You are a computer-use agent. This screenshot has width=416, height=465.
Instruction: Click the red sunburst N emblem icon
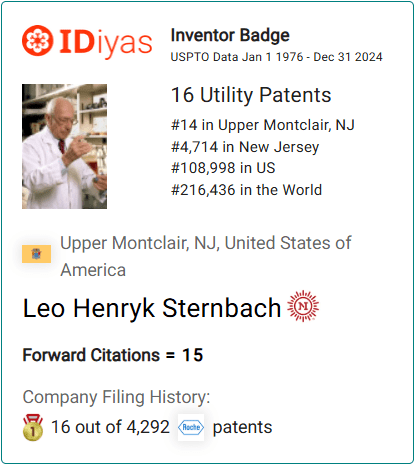pyautogui.click(x=303, y=306)
